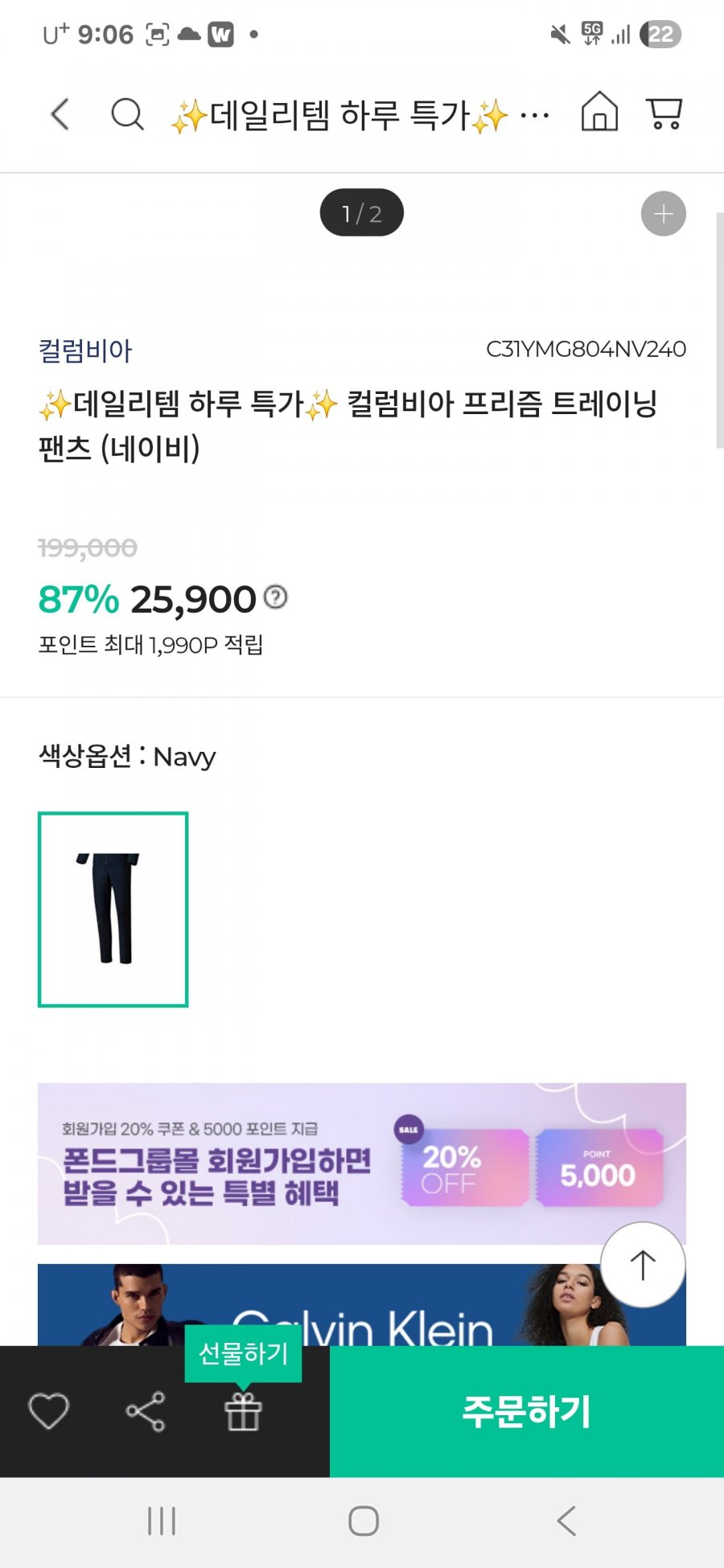Share this product via share icon
This screenshot has width=724, height=1568.
pos(146,1411)
